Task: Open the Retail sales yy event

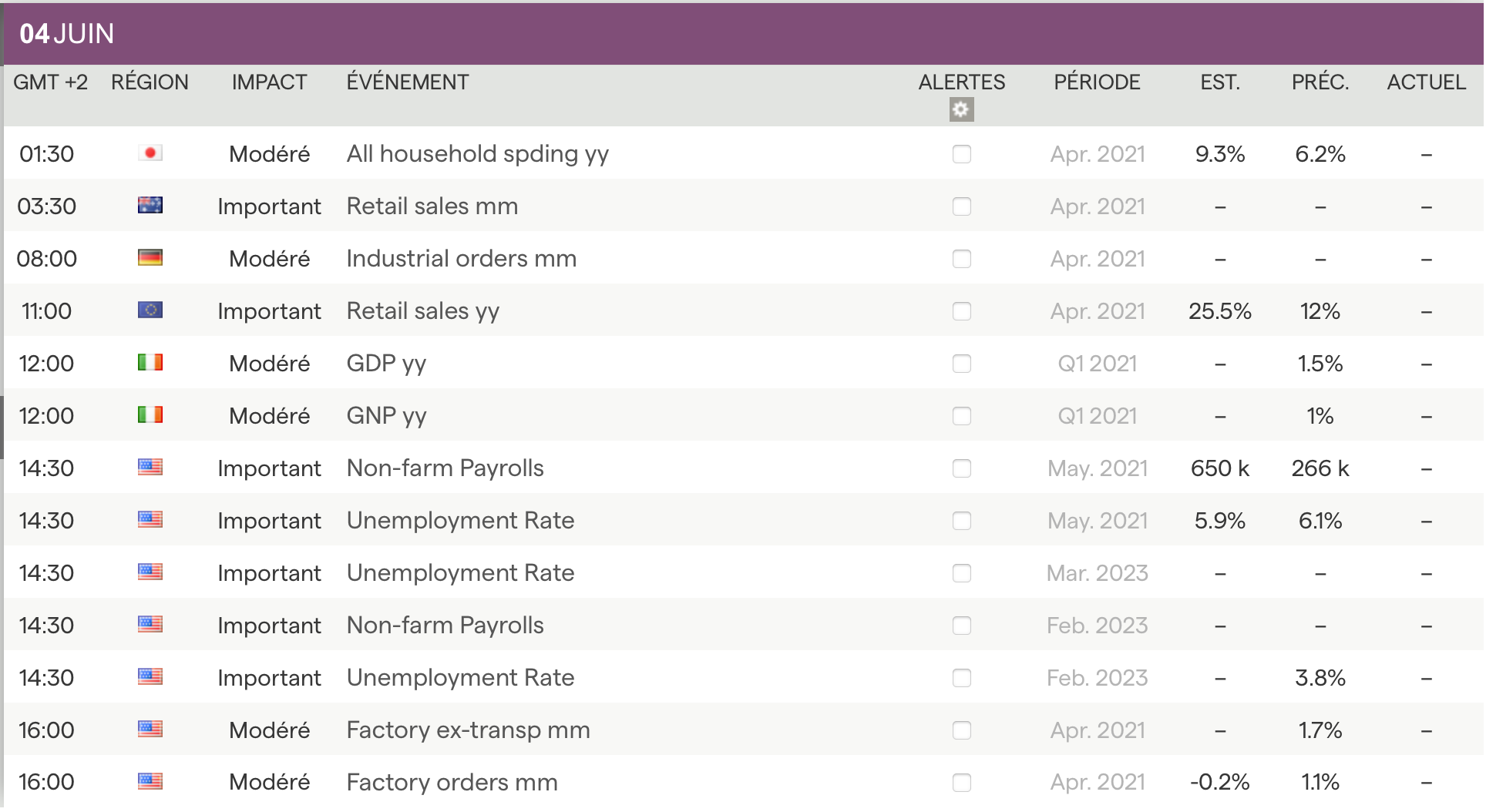Action: [422, 311]
